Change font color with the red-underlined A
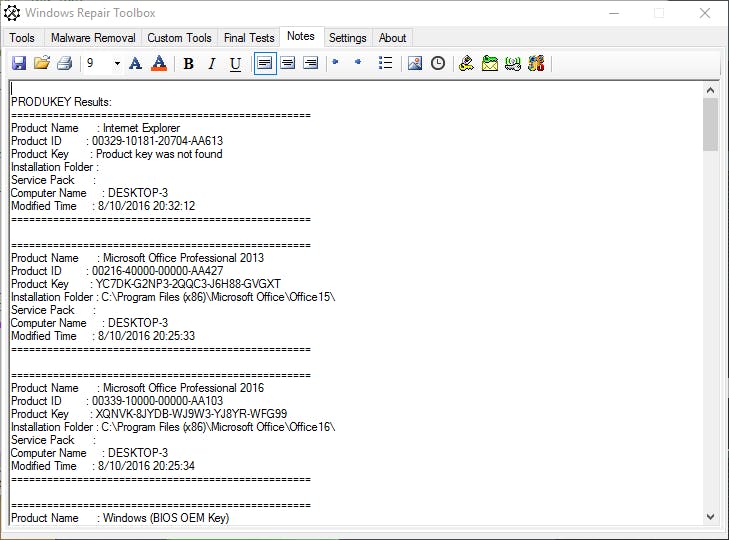This screenshot has height=540, width=729. click(159, 63)
